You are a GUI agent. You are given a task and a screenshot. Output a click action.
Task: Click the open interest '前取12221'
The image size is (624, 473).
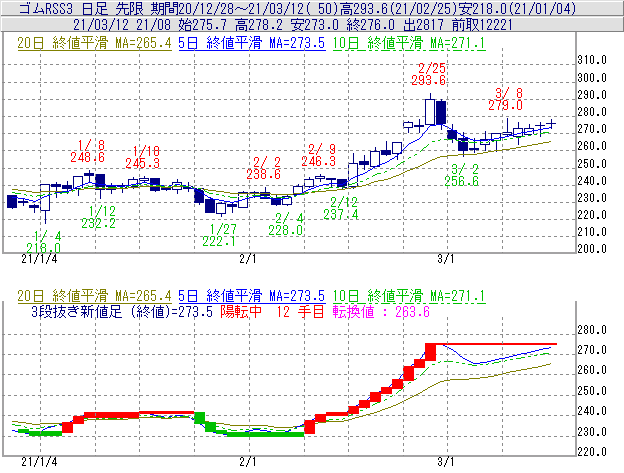tap(482, 25)
